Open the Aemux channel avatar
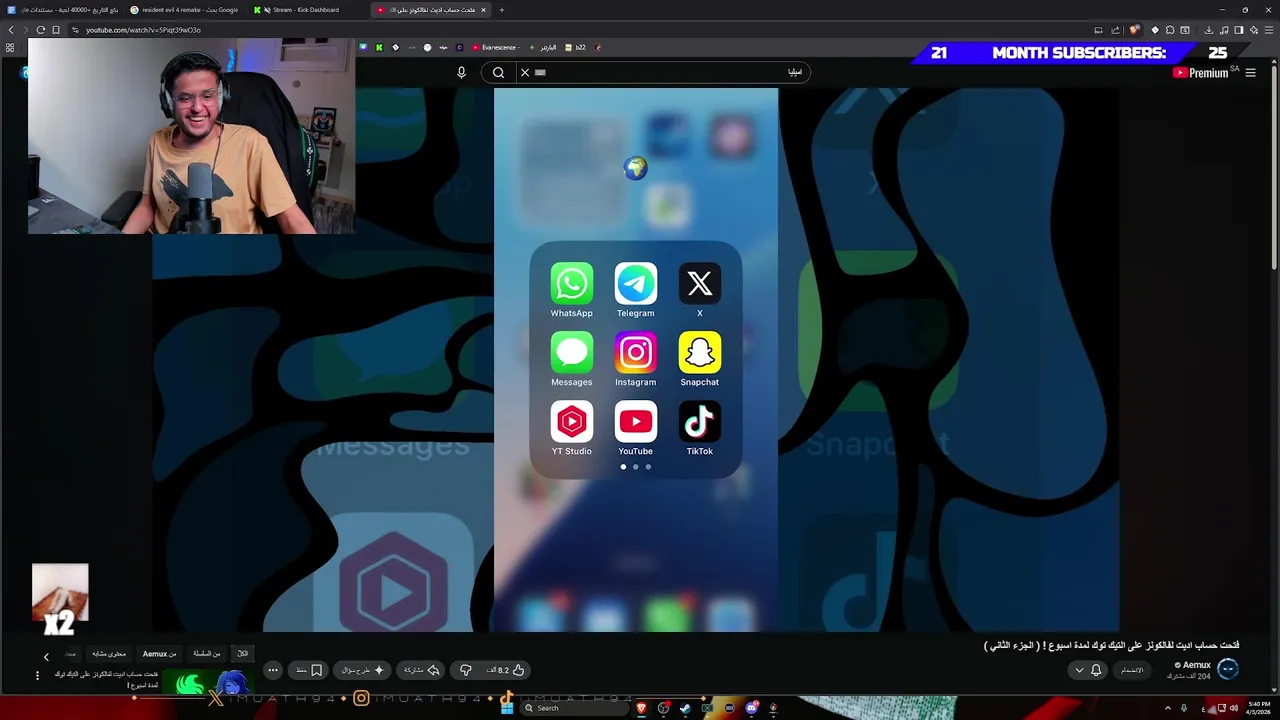1280x720 pixels. 1228,670
